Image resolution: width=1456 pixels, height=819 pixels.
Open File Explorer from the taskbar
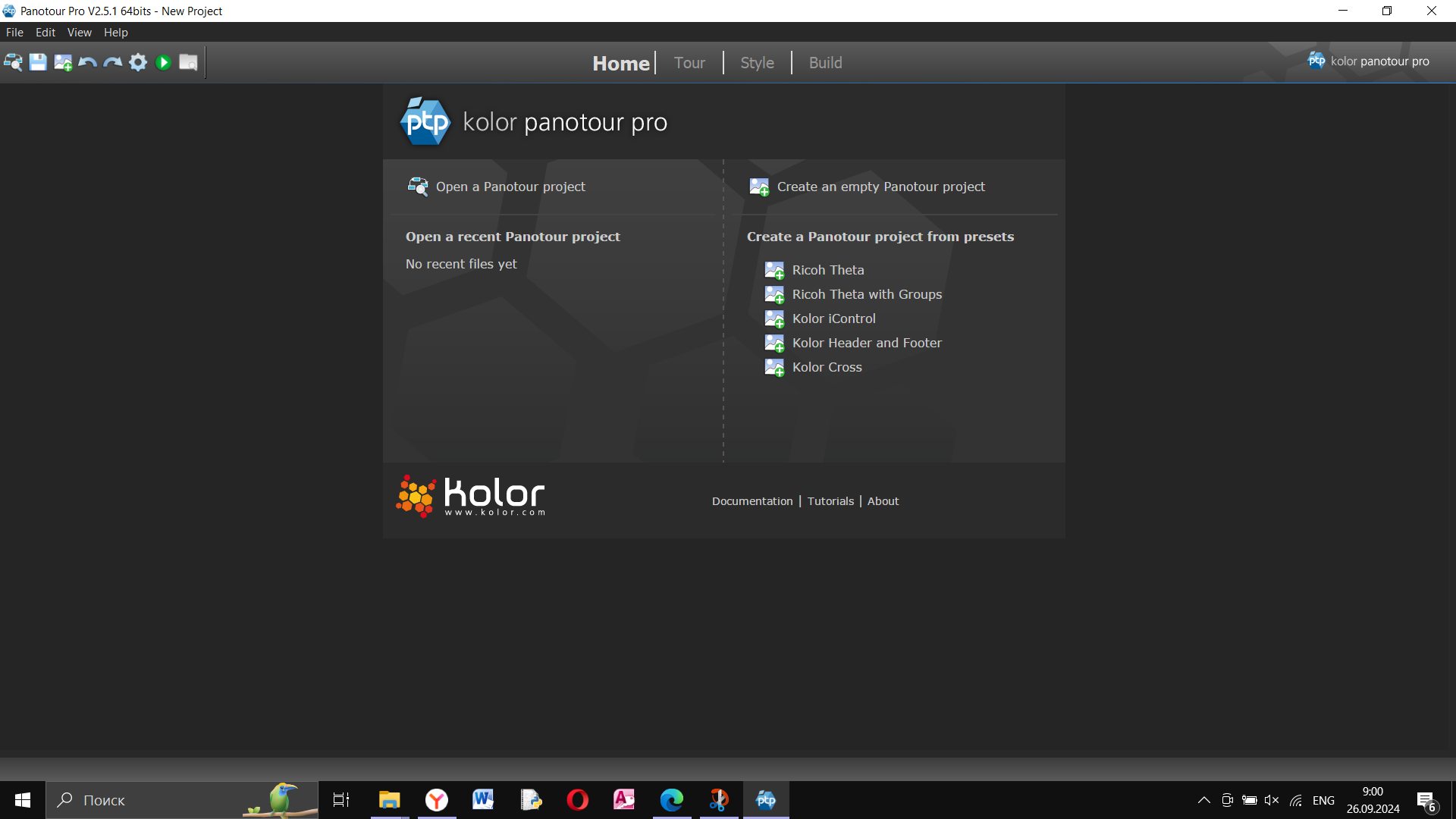[x=390, y=800]
